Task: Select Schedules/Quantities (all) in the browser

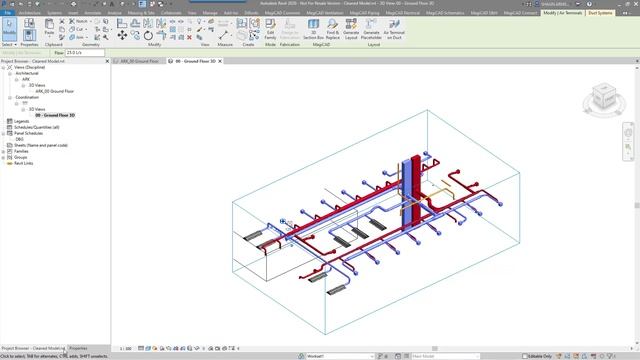Action: (x=37, y=127)
